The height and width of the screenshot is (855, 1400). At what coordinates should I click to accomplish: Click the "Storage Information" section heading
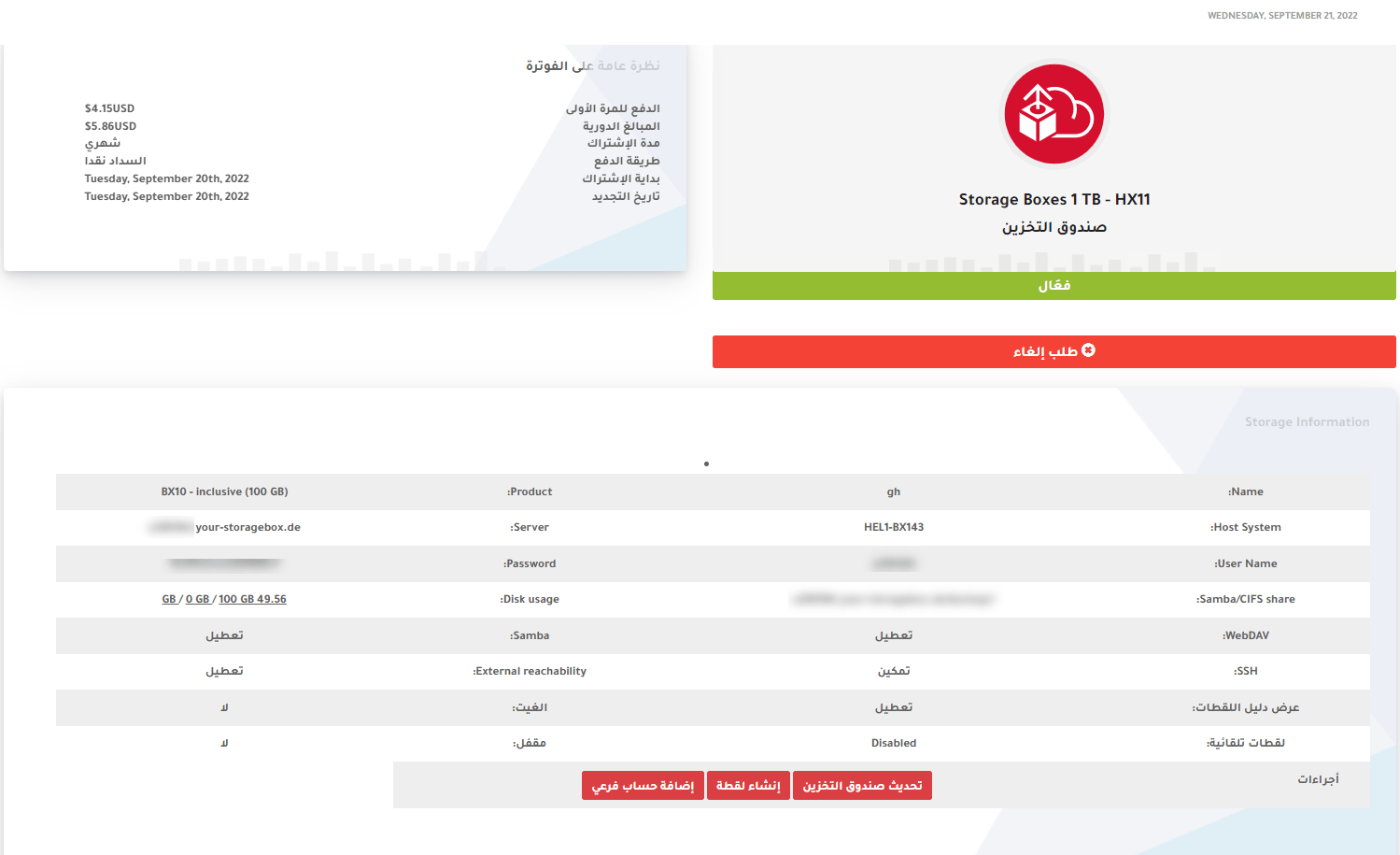(x=1307, y=422)
